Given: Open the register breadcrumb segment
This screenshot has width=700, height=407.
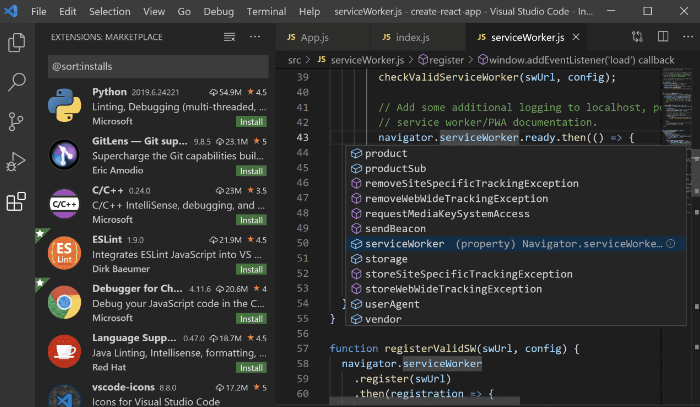Looking at the screenshot, I should pyautogui.click(x=441, y=60).
